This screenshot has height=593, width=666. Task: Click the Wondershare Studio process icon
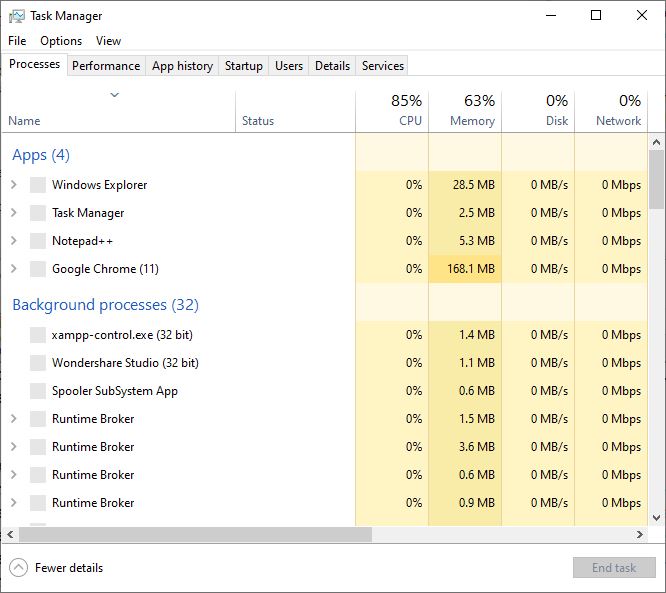coord(38,363)
